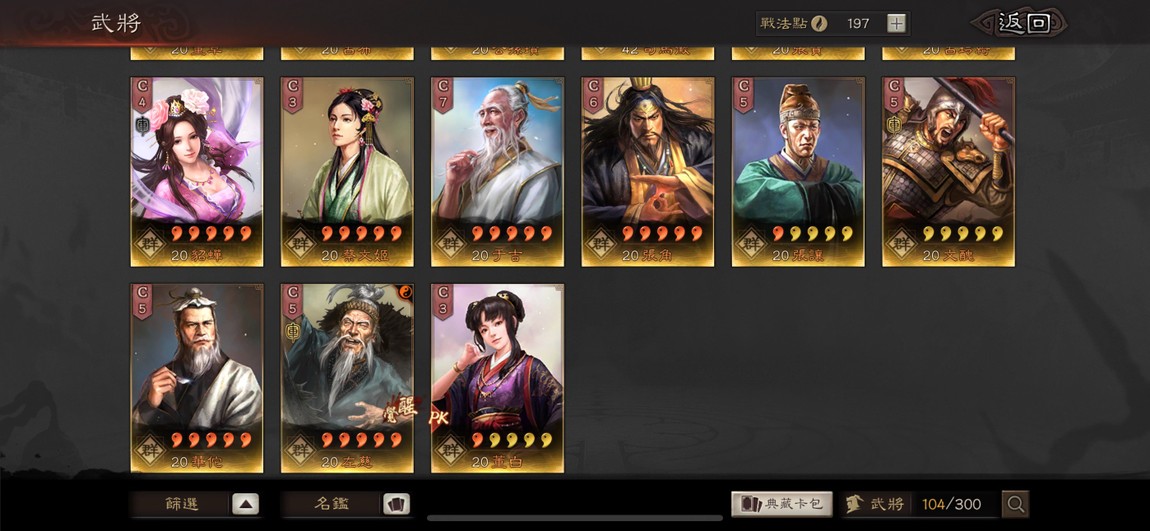
Task: Tap the magnifier search icon
Action: coord(1016,504)
